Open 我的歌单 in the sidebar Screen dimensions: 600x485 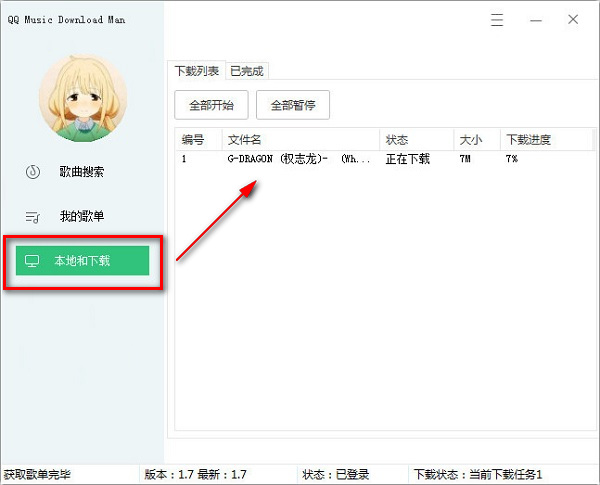coord(82,216)
